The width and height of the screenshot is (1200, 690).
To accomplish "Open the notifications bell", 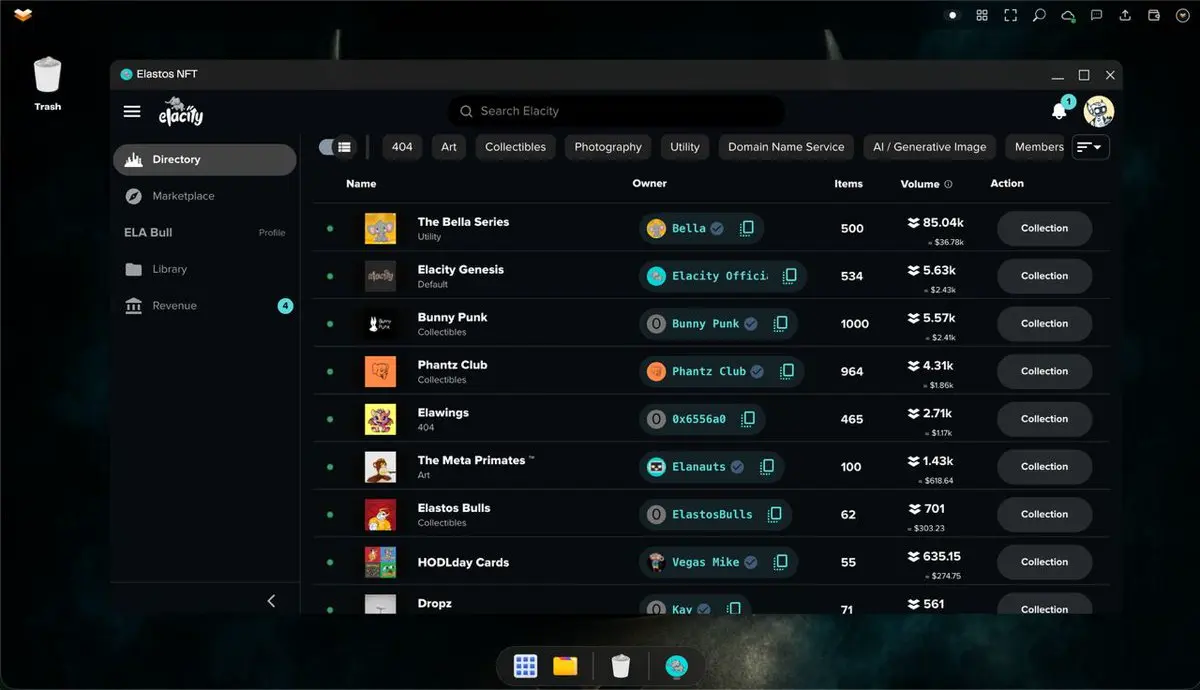I will click(x=1059, y=111).
